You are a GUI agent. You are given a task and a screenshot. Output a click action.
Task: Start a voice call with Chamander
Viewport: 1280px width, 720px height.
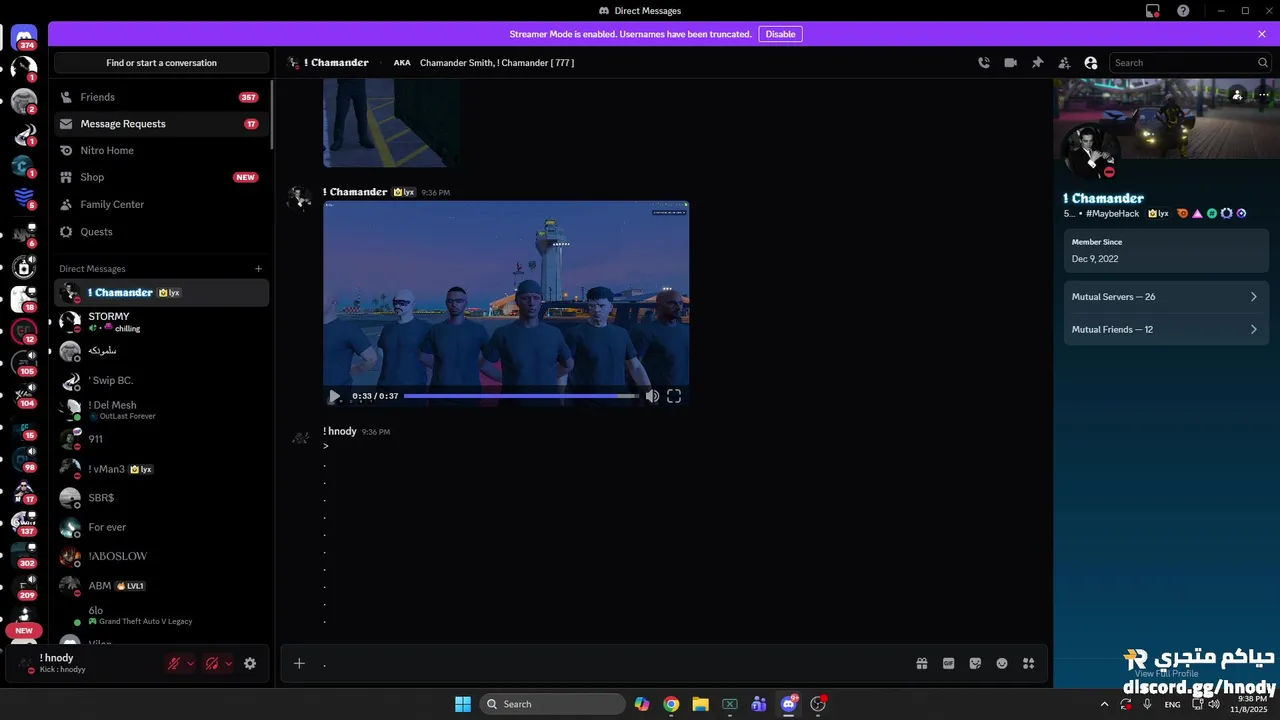[984, 62]
